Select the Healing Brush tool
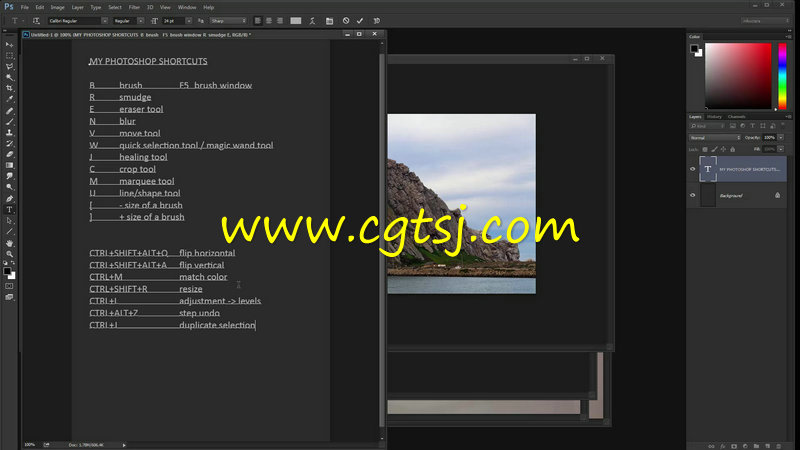 coord(9,111)
